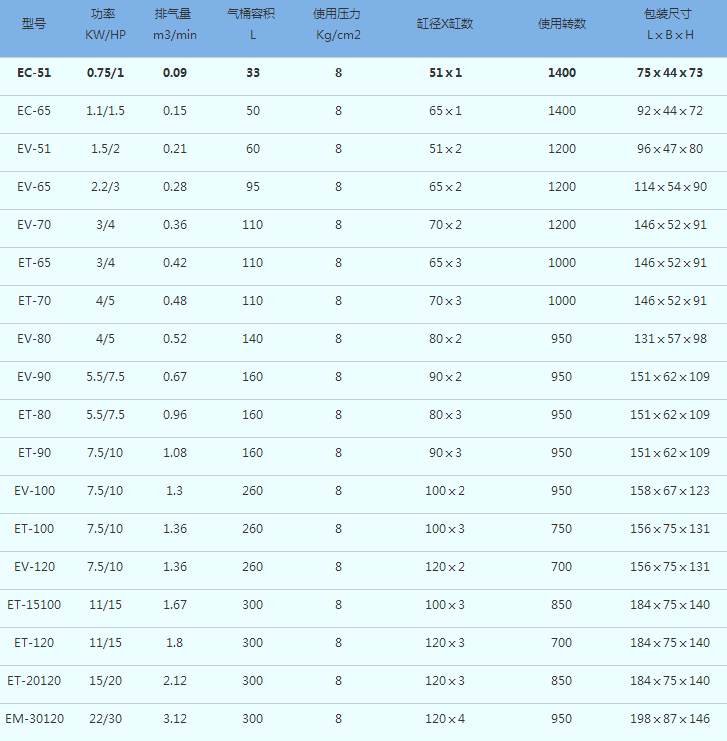This screenshot has width=727, height=741.
Task: Select the 75×44×73 package size cell
Action: pos(669,73)
